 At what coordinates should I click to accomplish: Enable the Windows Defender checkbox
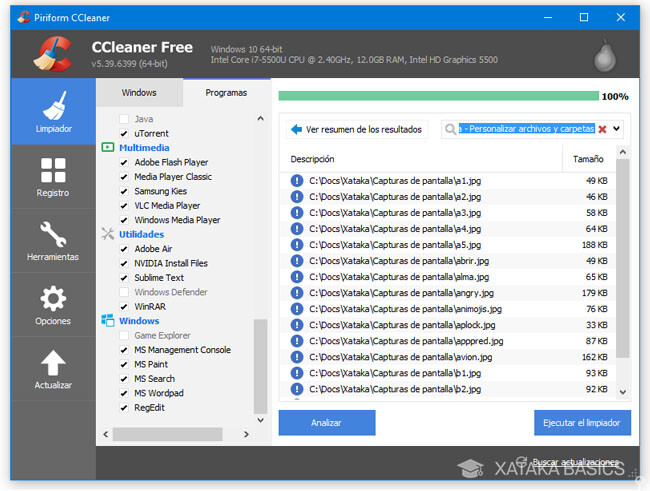pyautogui.click(x=125, y=292)
